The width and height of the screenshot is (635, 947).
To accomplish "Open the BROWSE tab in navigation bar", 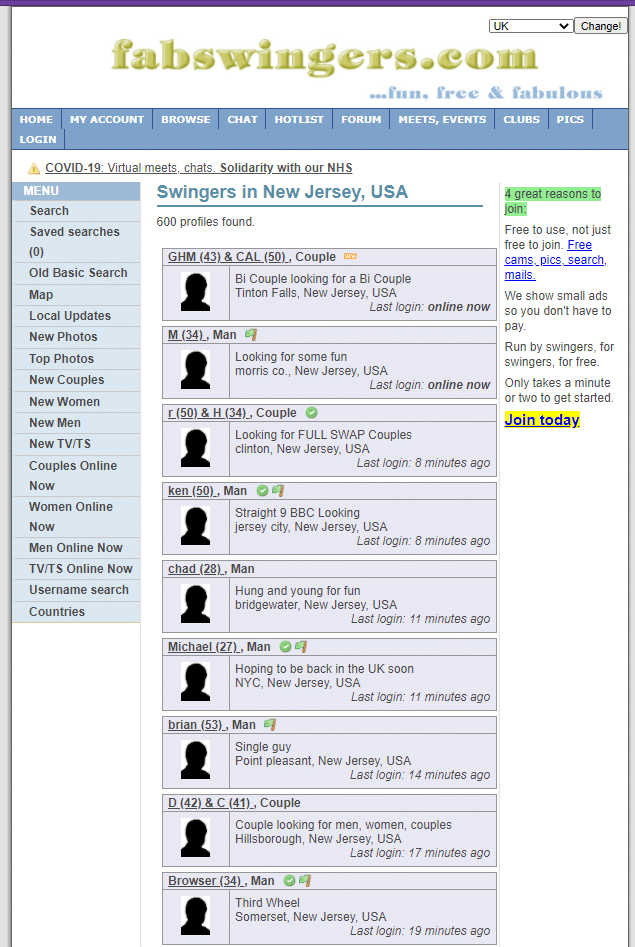I will pos(186,119).
